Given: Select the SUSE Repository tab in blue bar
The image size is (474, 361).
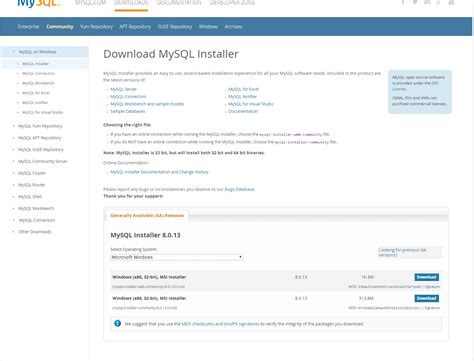Looking at the screenshot, I should tap(175, 27).
